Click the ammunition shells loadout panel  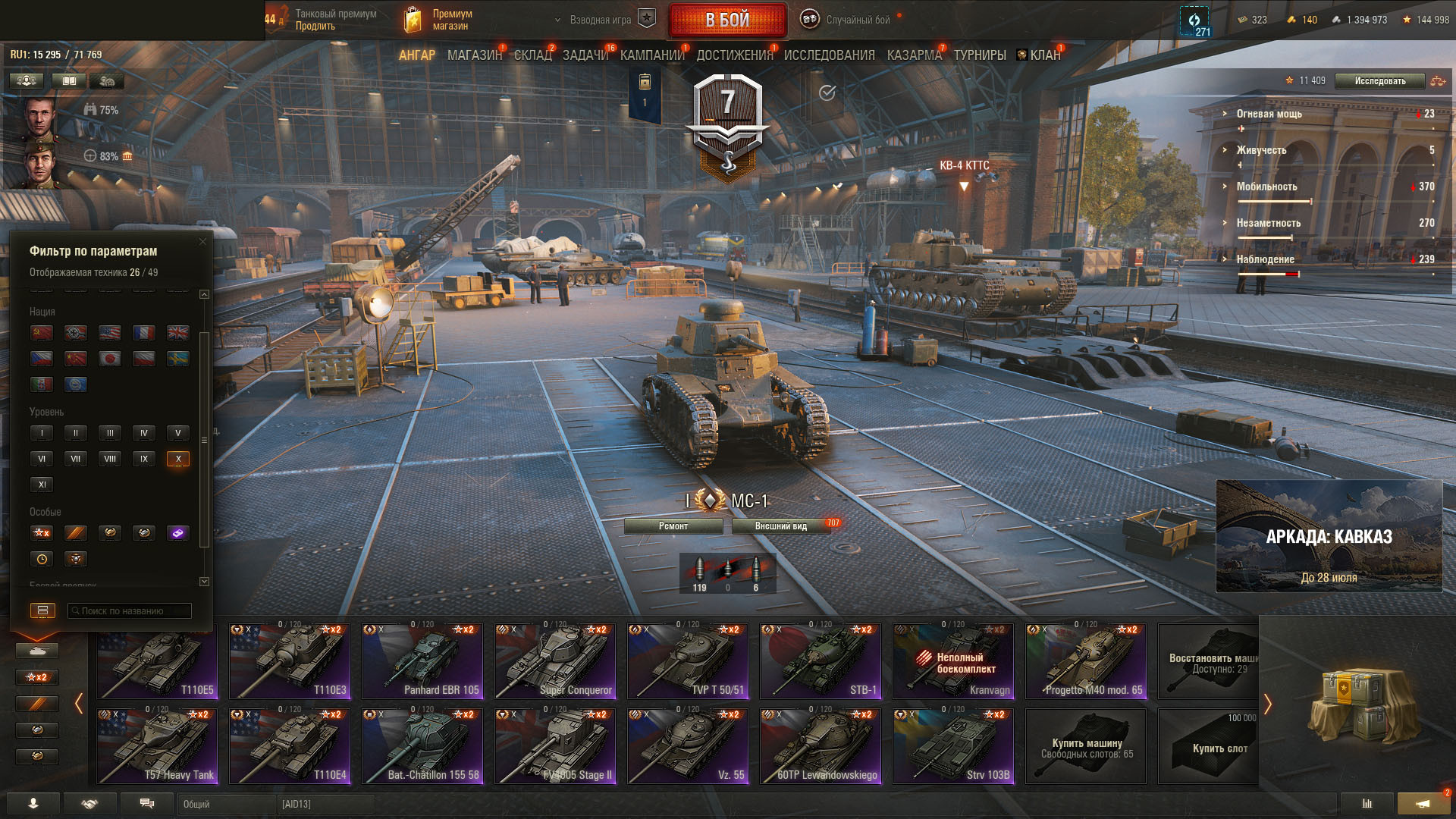[727, 573]
